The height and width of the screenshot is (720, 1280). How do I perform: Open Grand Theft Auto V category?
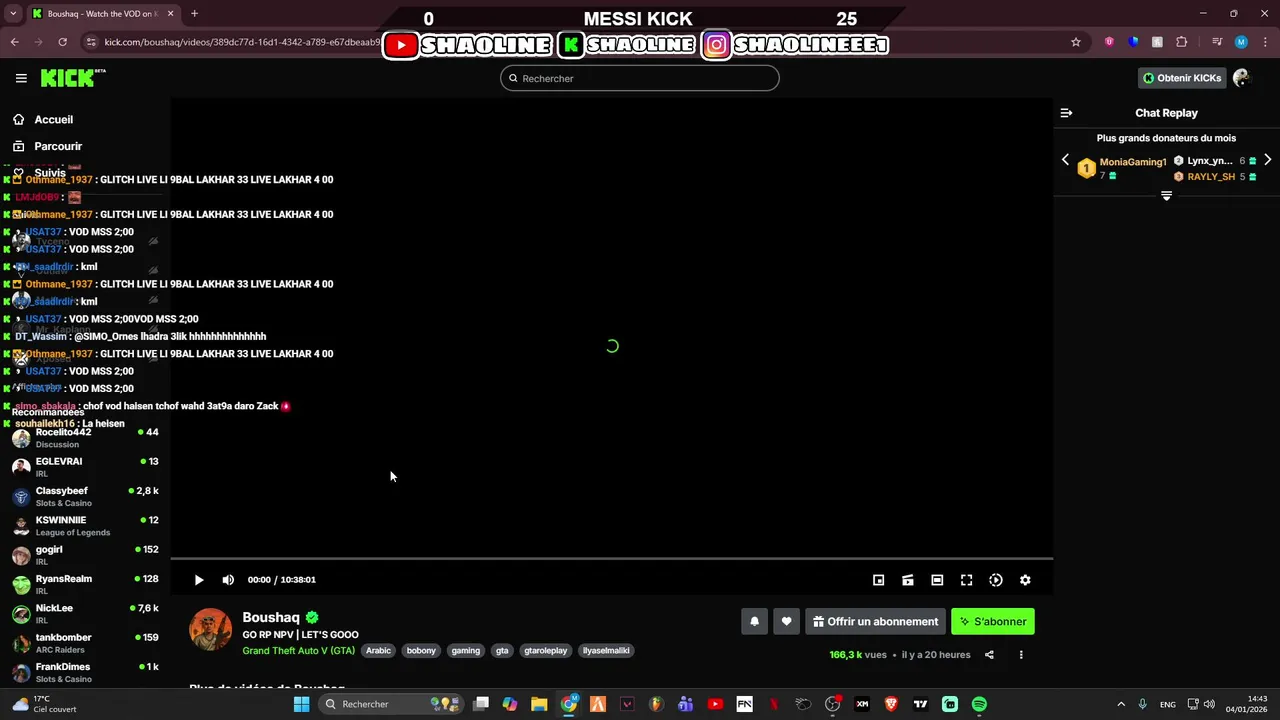[x=298, y=650]
